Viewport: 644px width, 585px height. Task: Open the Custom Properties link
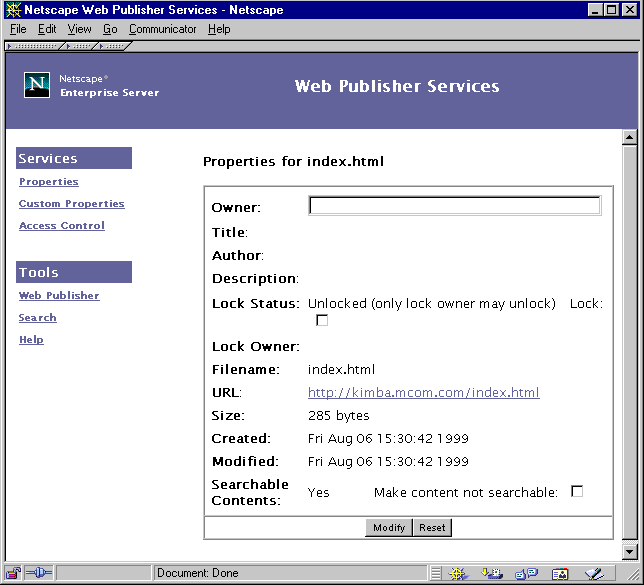(x=71, y=203)
